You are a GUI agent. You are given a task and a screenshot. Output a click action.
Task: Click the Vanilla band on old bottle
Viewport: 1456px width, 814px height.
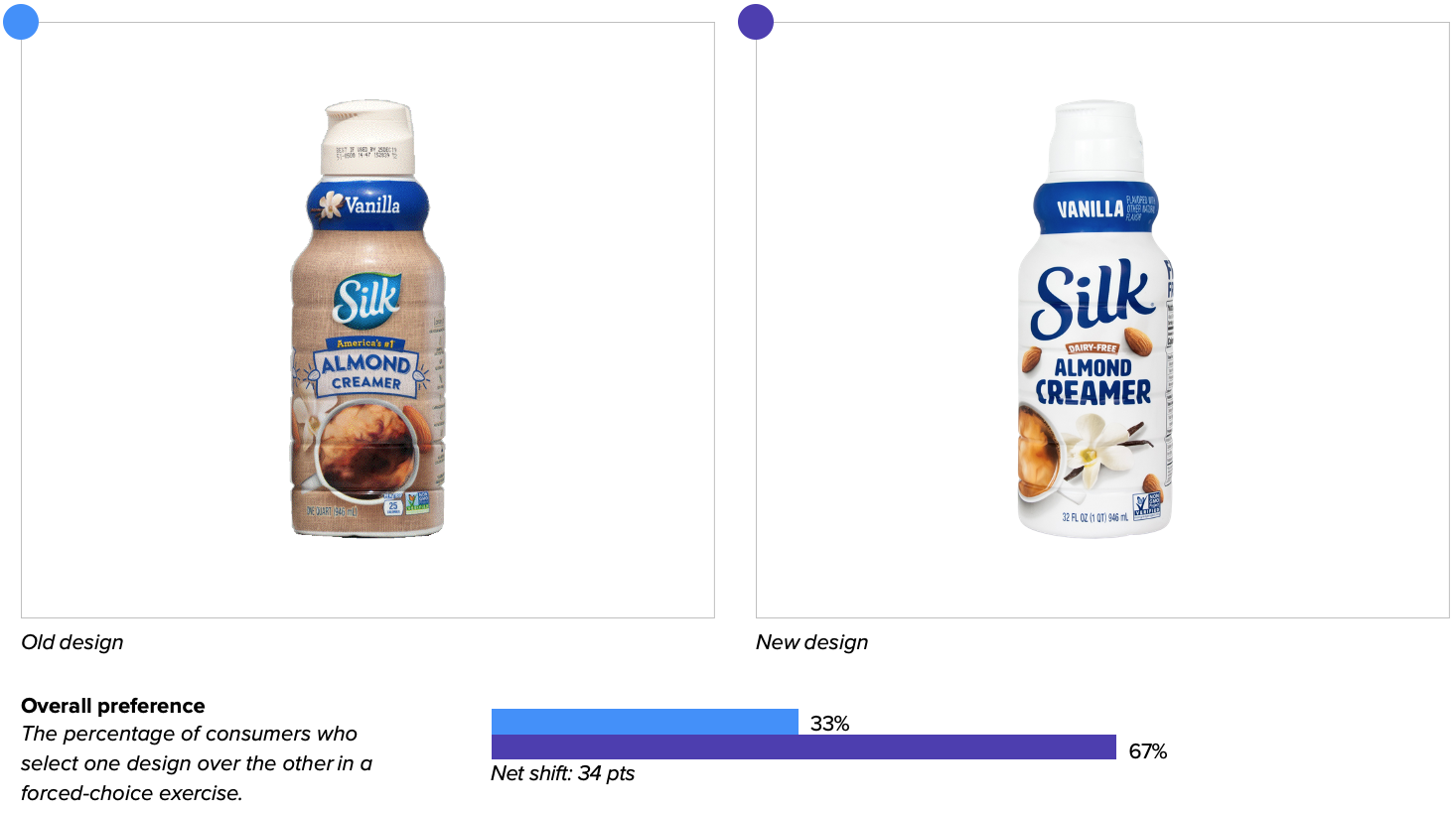(x=367, y=205)
